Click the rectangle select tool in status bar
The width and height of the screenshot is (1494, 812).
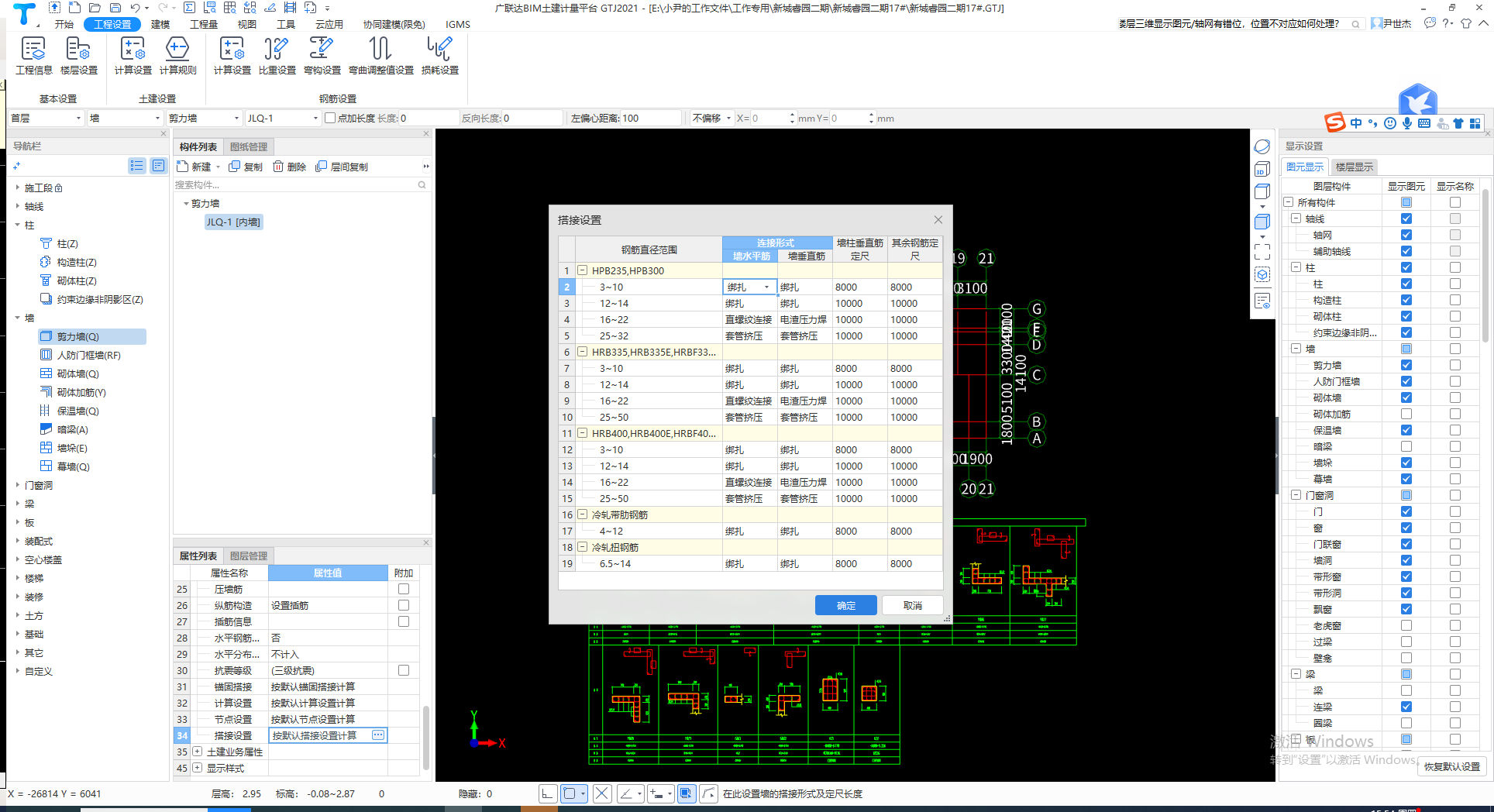pos(570,793)
